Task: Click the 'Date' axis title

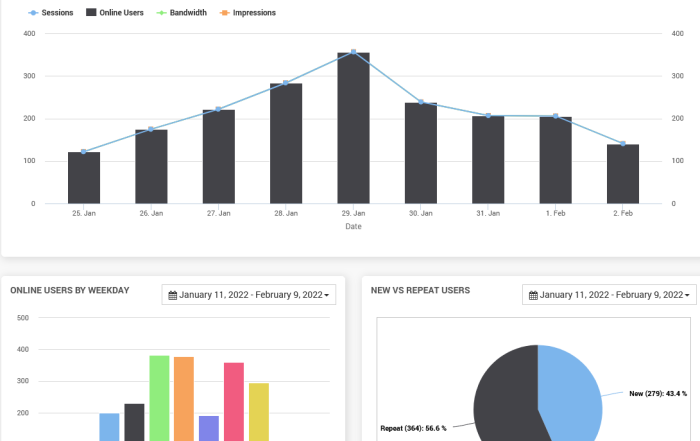Action: tap(353, 226)
